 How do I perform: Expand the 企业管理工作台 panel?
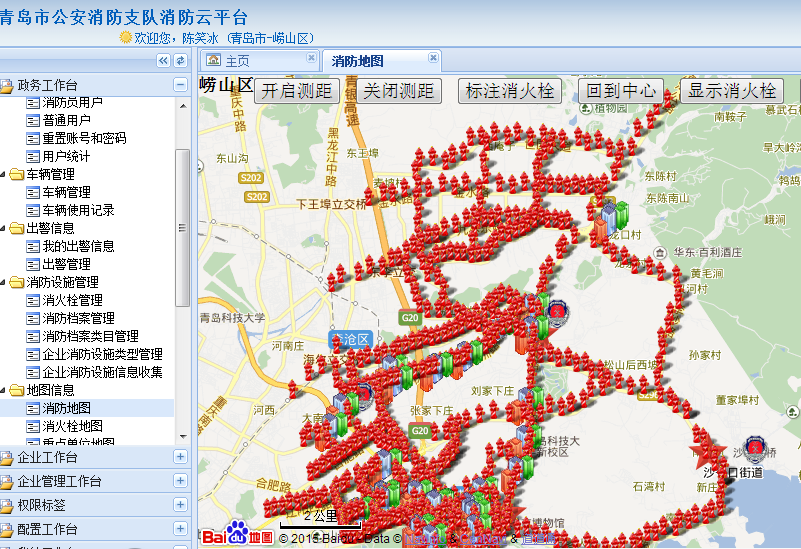(180, 481)
